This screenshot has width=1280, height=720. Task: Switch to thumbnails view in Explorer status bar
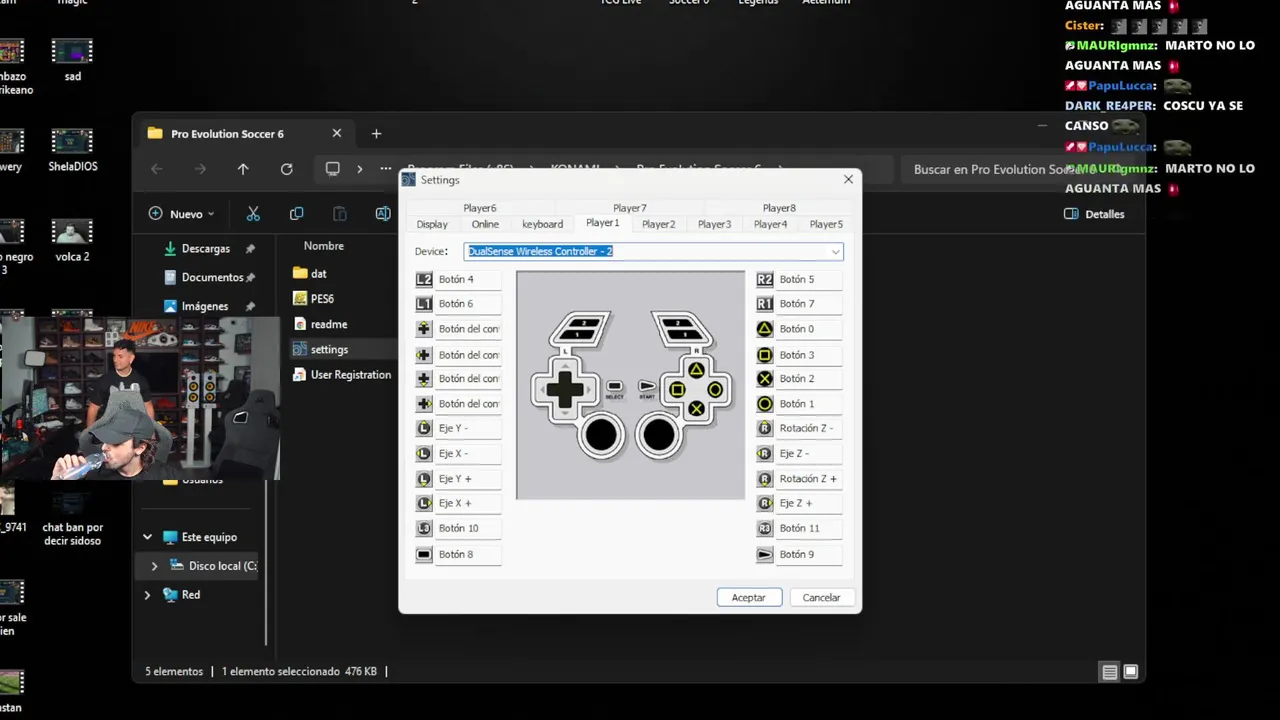(1131, 672)
